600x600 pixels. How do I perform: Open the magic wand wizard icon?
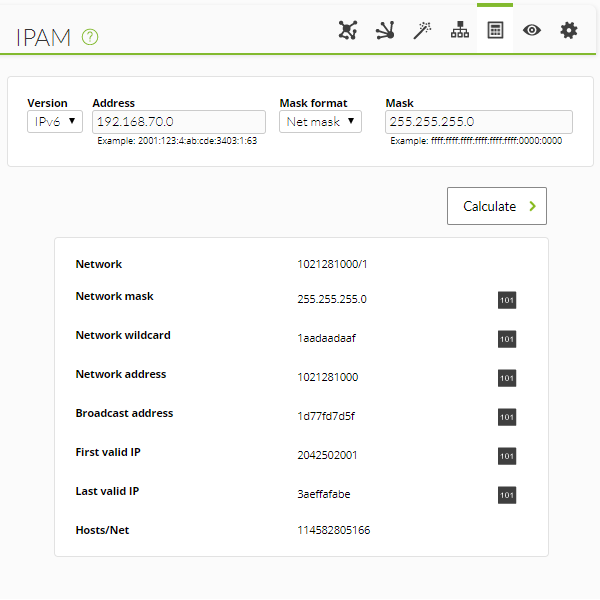(422, 30)
